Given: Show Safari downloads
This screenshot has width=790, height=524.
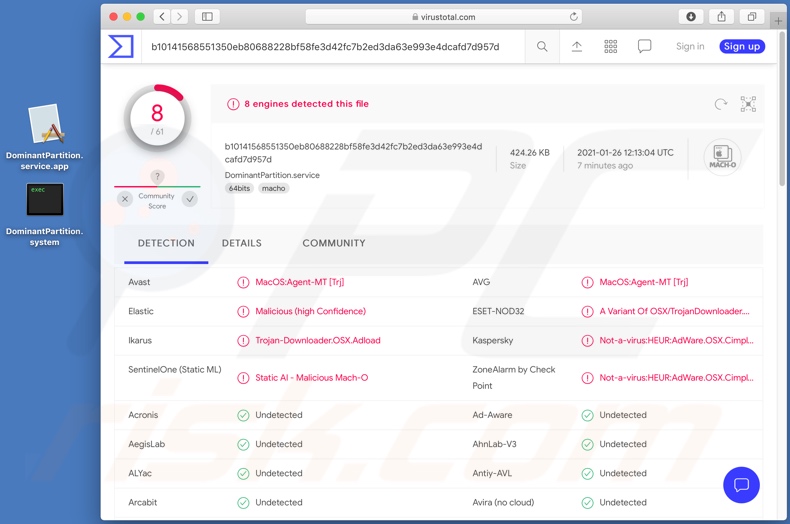Looking at the screenshot, I should (691, 17).
